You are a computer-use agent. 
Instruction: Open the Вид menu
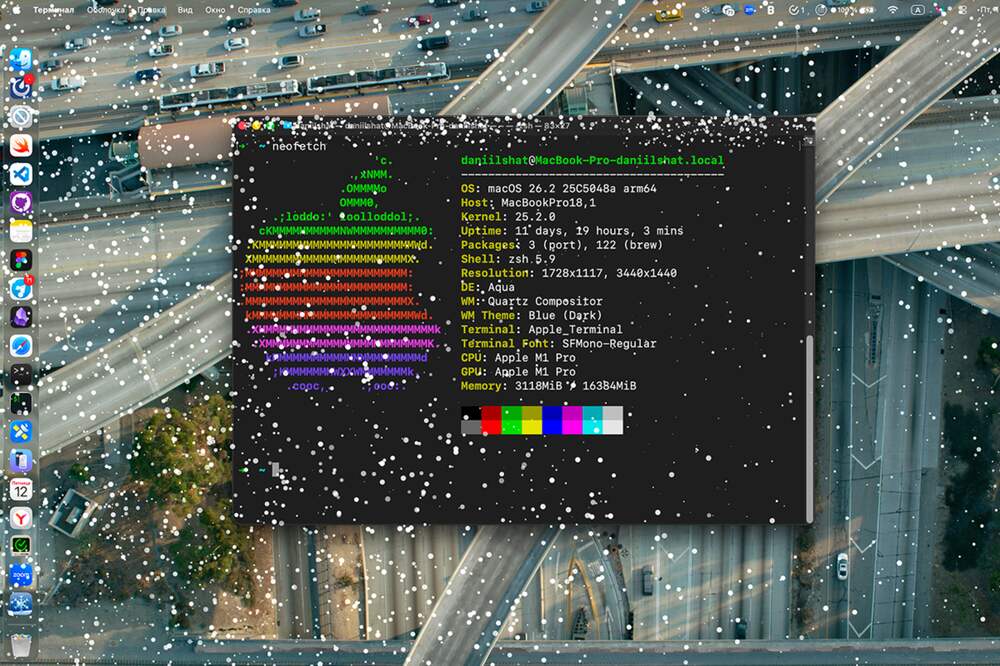186,9
